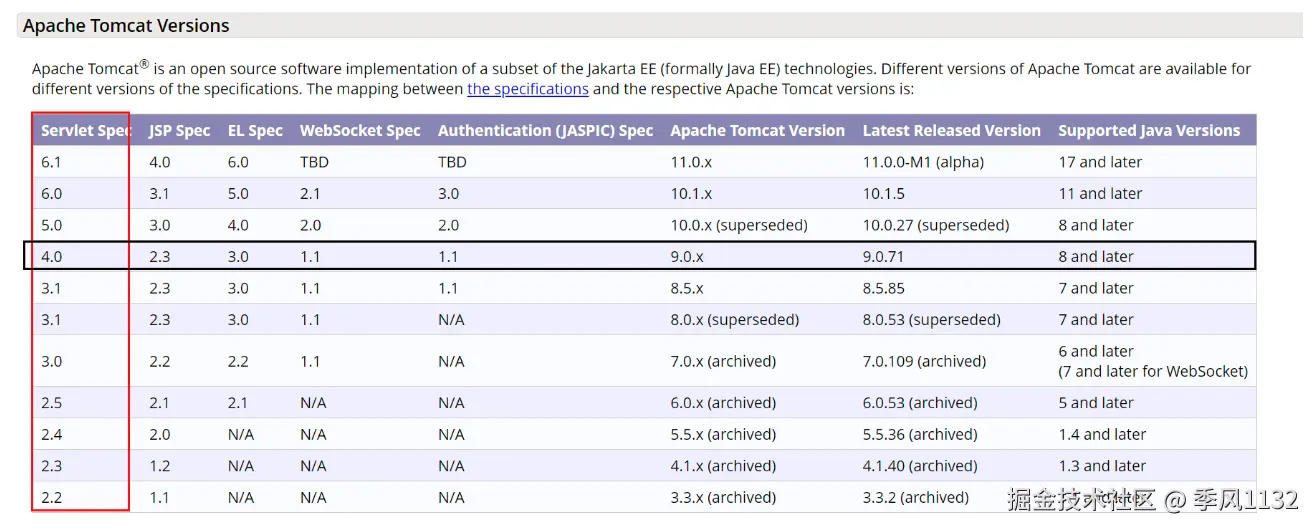Open the specifications hyperlink
This screenshot has height=531, width=1316.
click(527, 89)
